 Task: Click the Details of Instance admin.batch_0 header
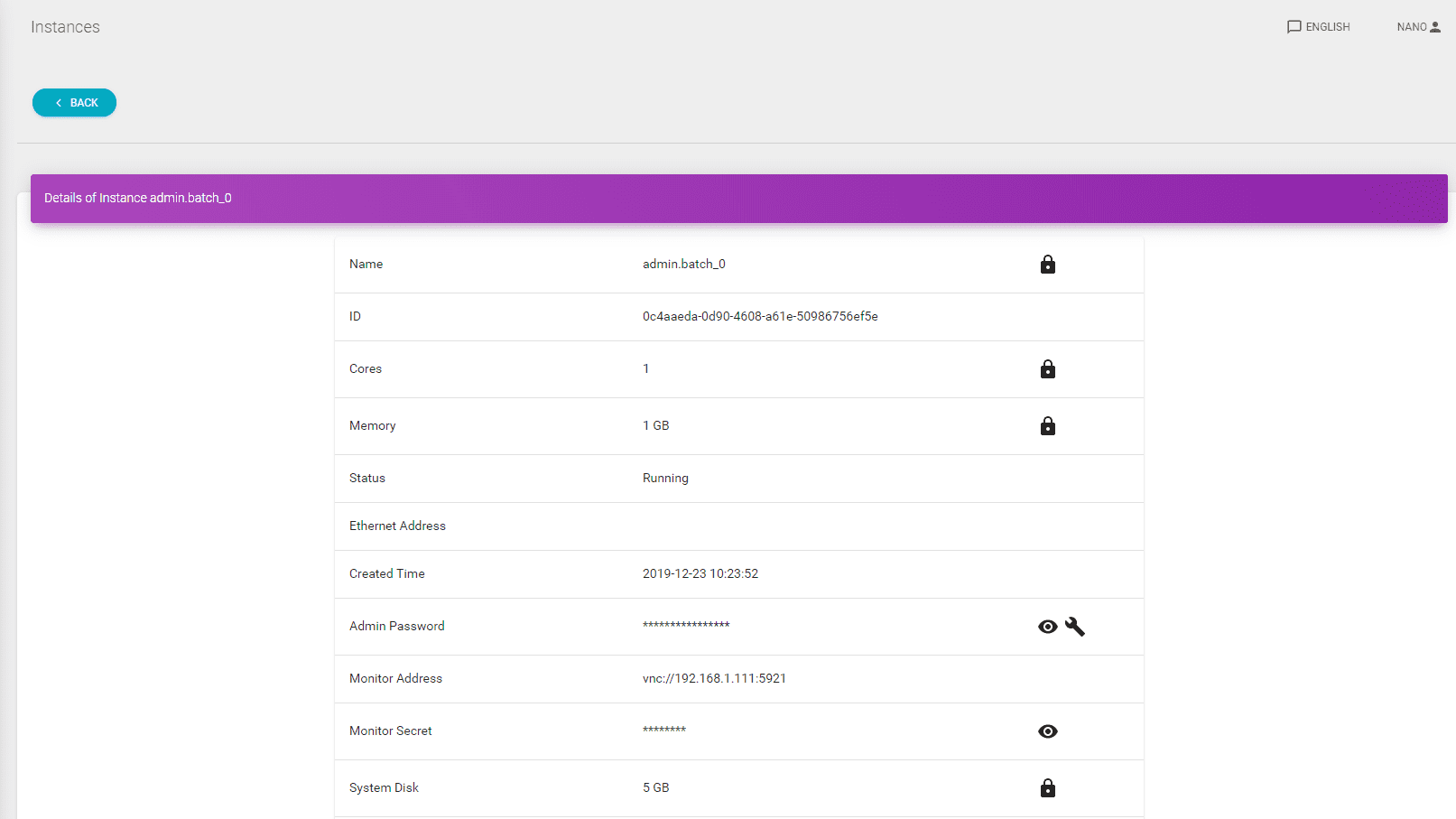pyautogui.click(x=138, y=198)
